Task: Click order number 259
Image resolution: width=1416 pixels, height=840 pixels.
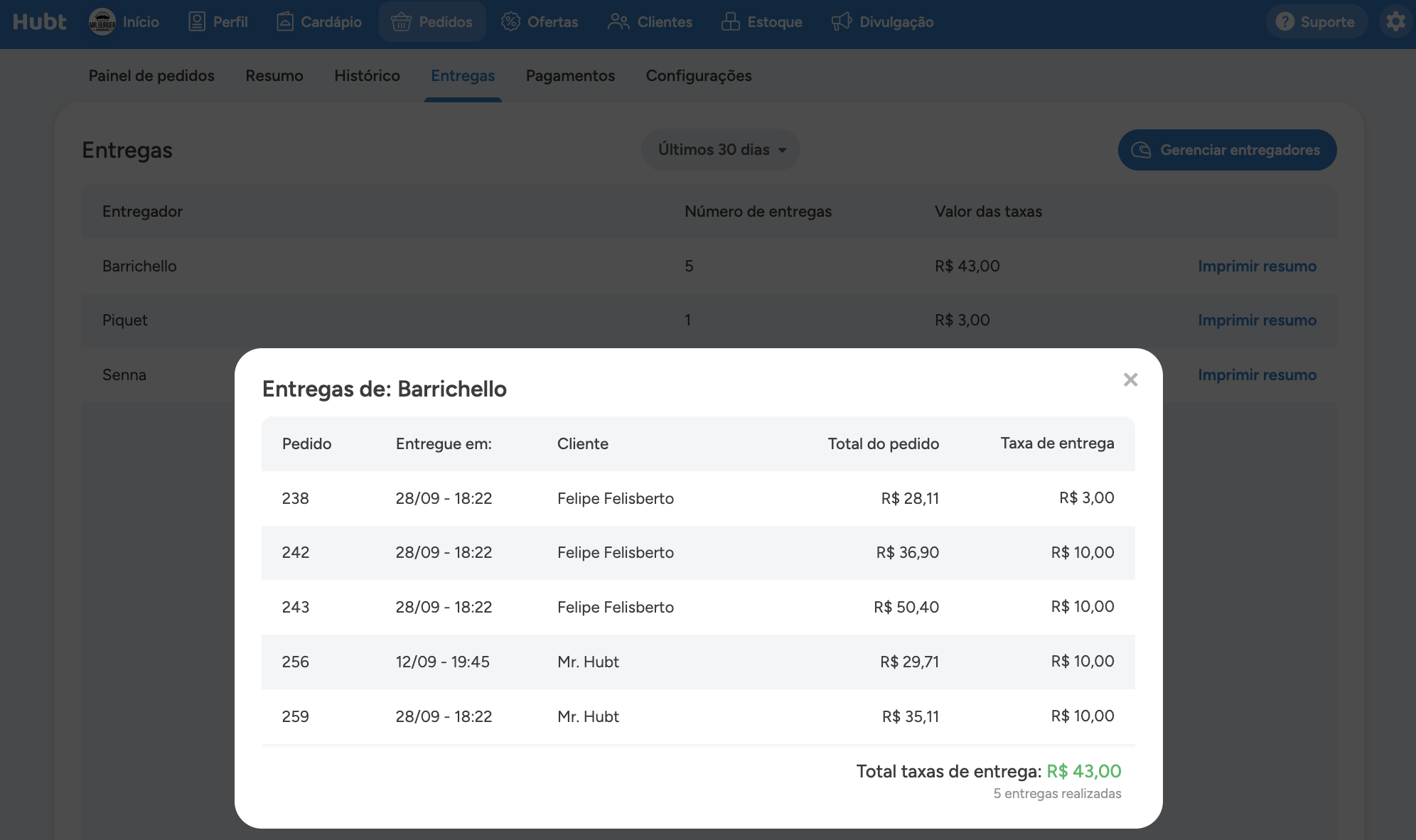Action: click(x=295, y=716)
